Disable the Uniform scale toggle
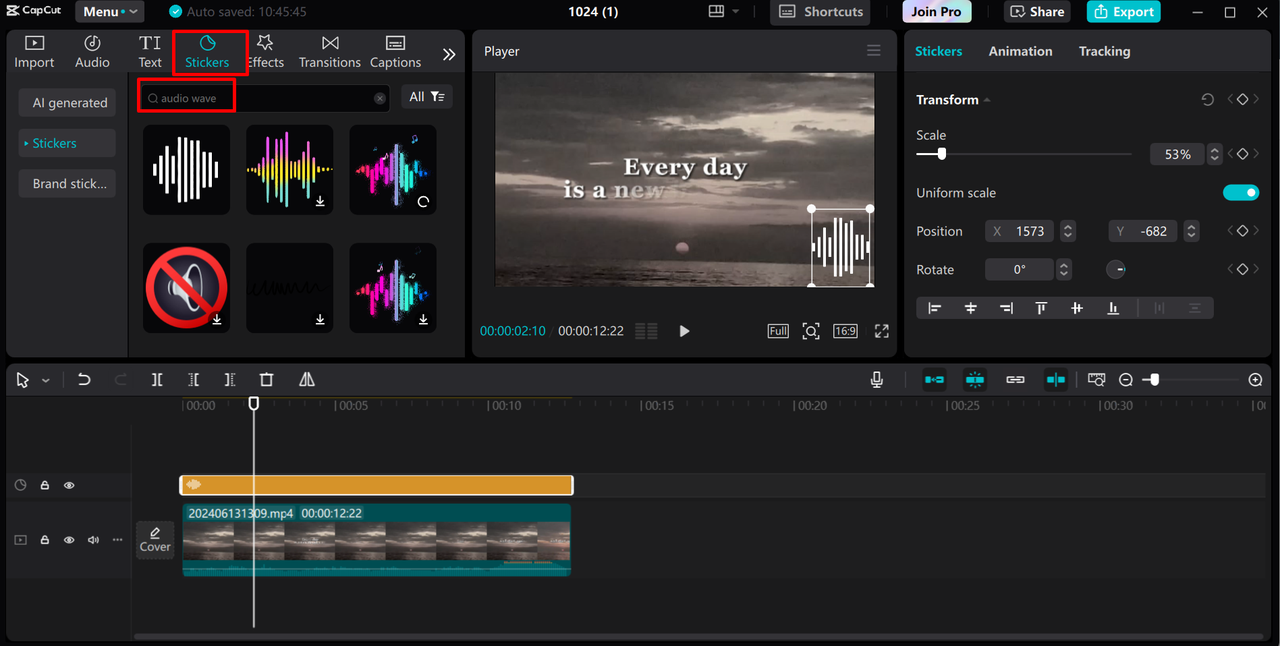This screenshot has width=1280, height=646. click(x=1241, y=193)
